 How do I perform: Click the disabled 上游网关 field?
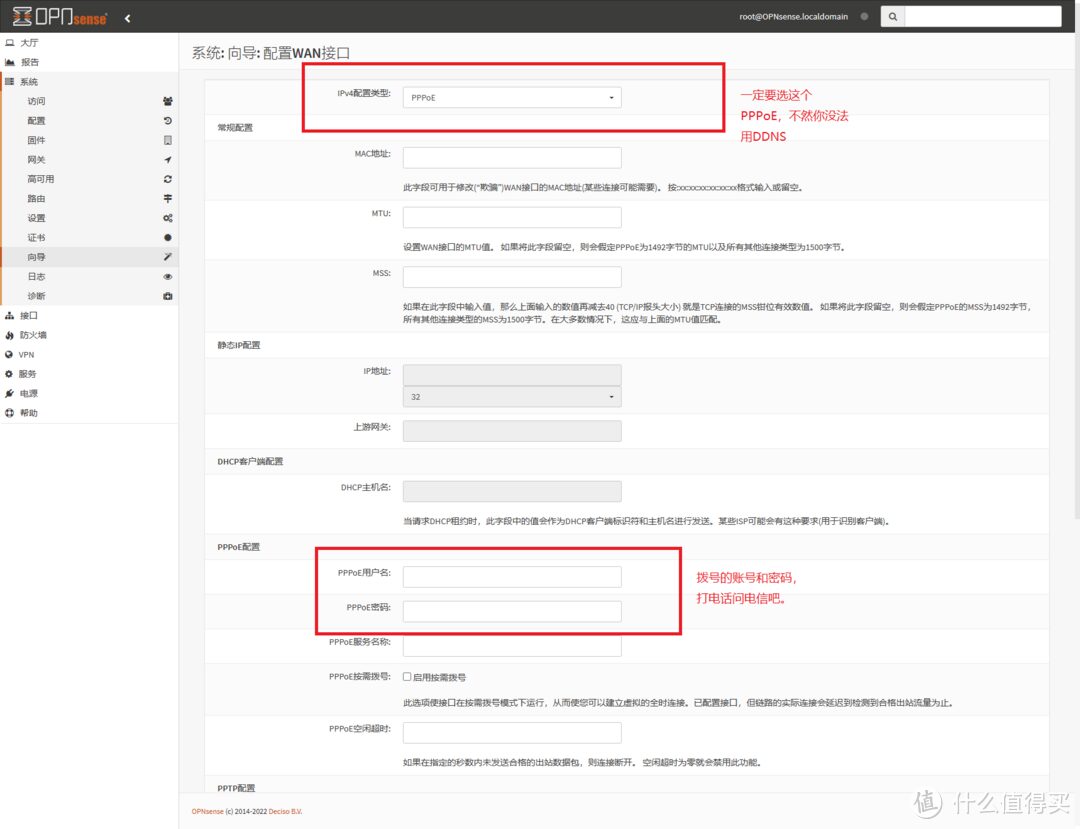click(512, 431)
